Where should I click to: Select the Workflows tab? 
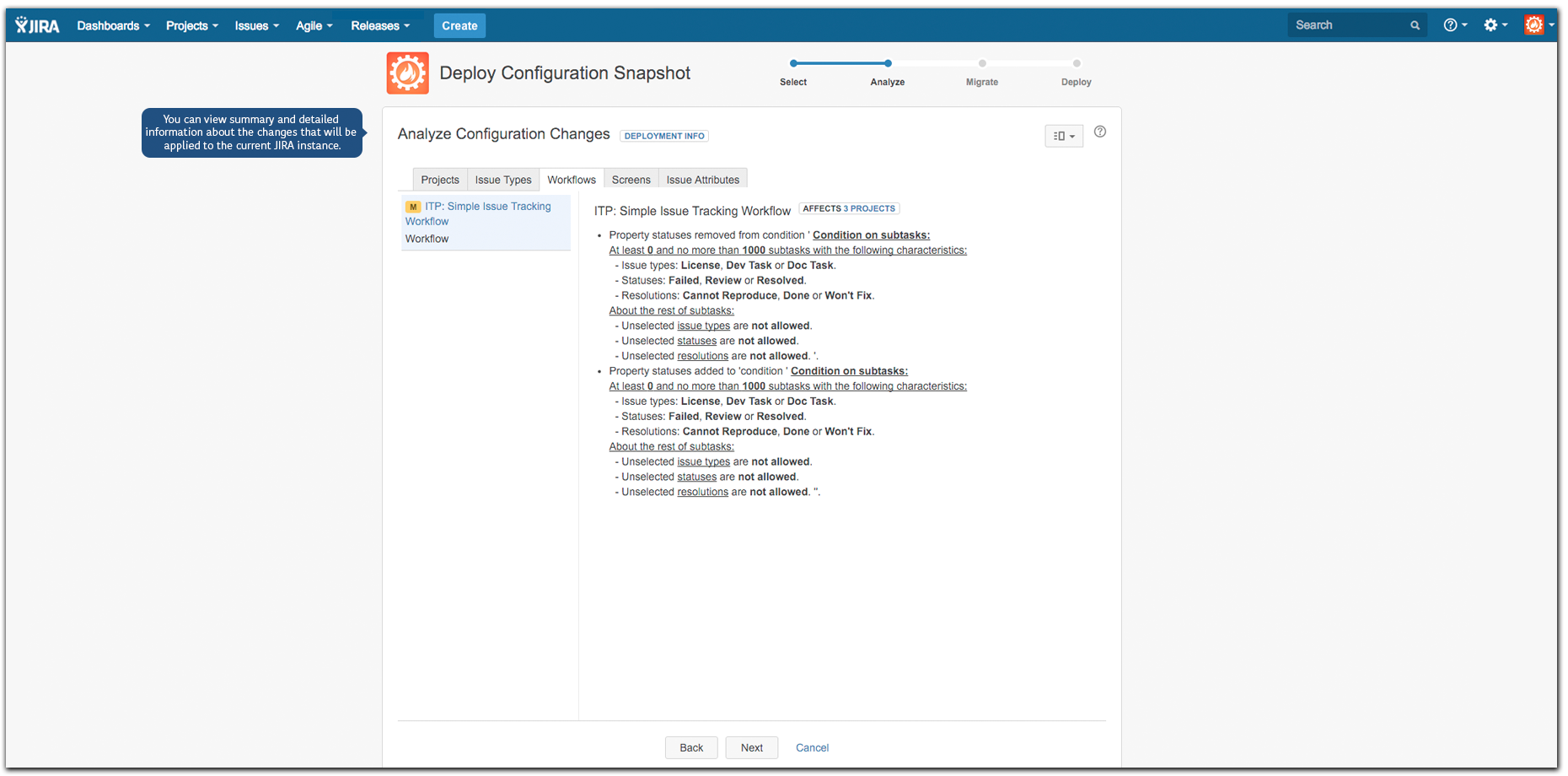[x=572, y=180]
